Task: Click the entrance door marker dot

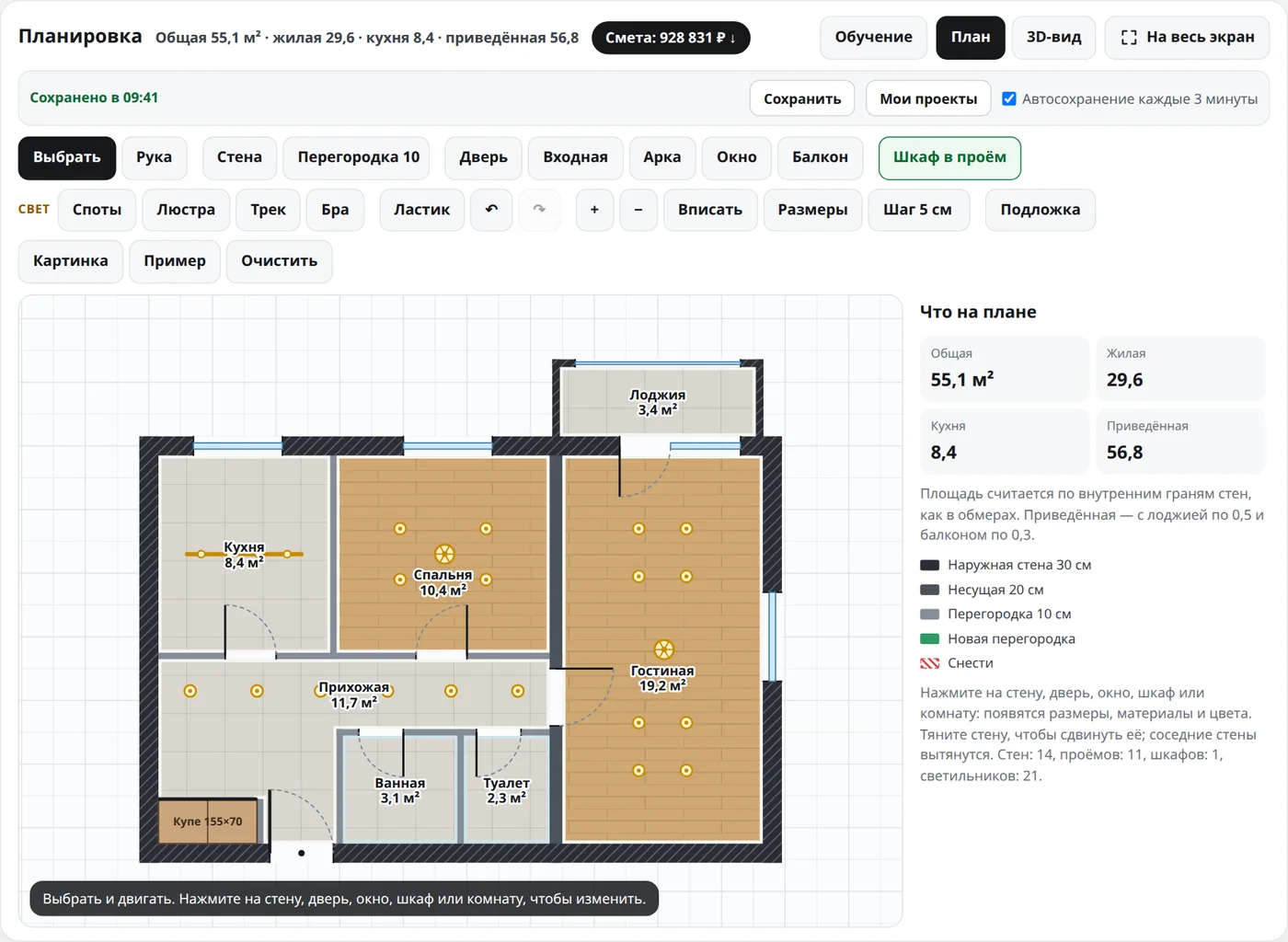Action: pos(301,853)
